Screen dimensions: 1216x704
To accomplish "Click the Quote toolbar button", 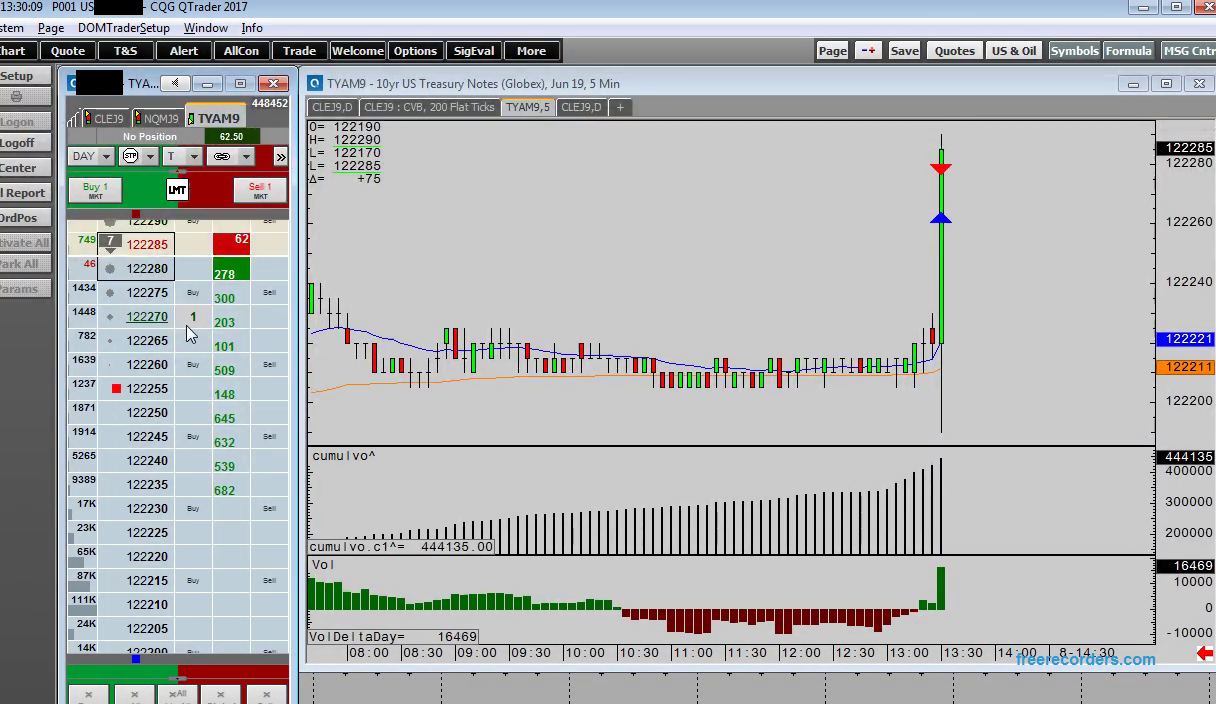I will click(68, 51).
